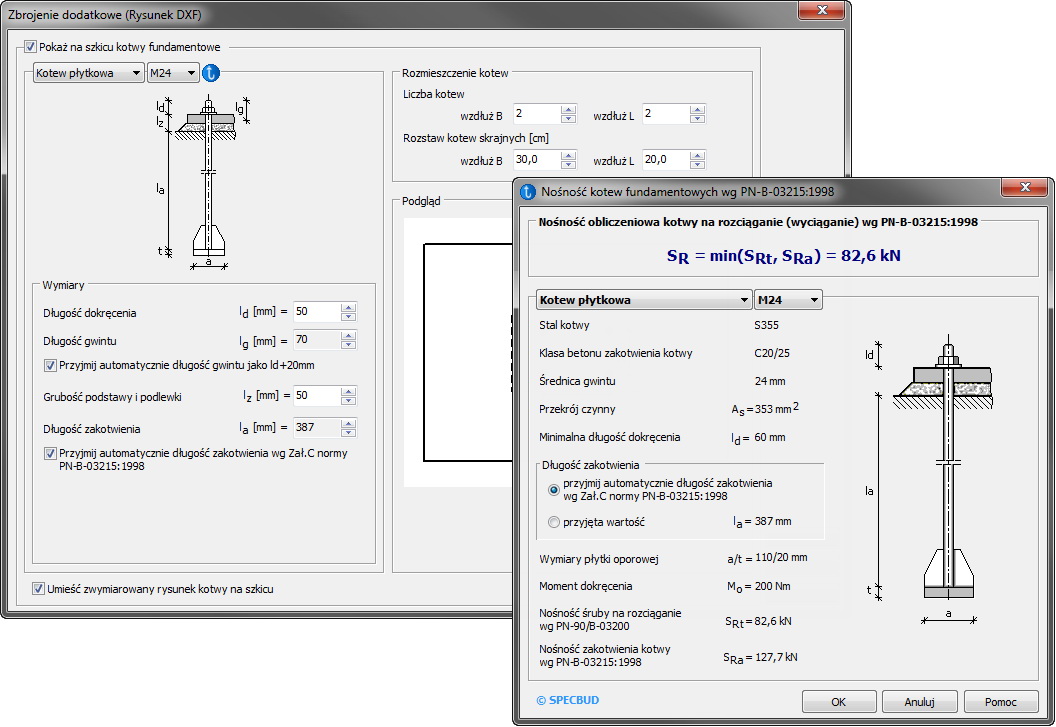This screenshot has height=727, width=1056.
Task: Increase Rozstaw kotew wzdłuż B value
Action: tap(569, 155)
